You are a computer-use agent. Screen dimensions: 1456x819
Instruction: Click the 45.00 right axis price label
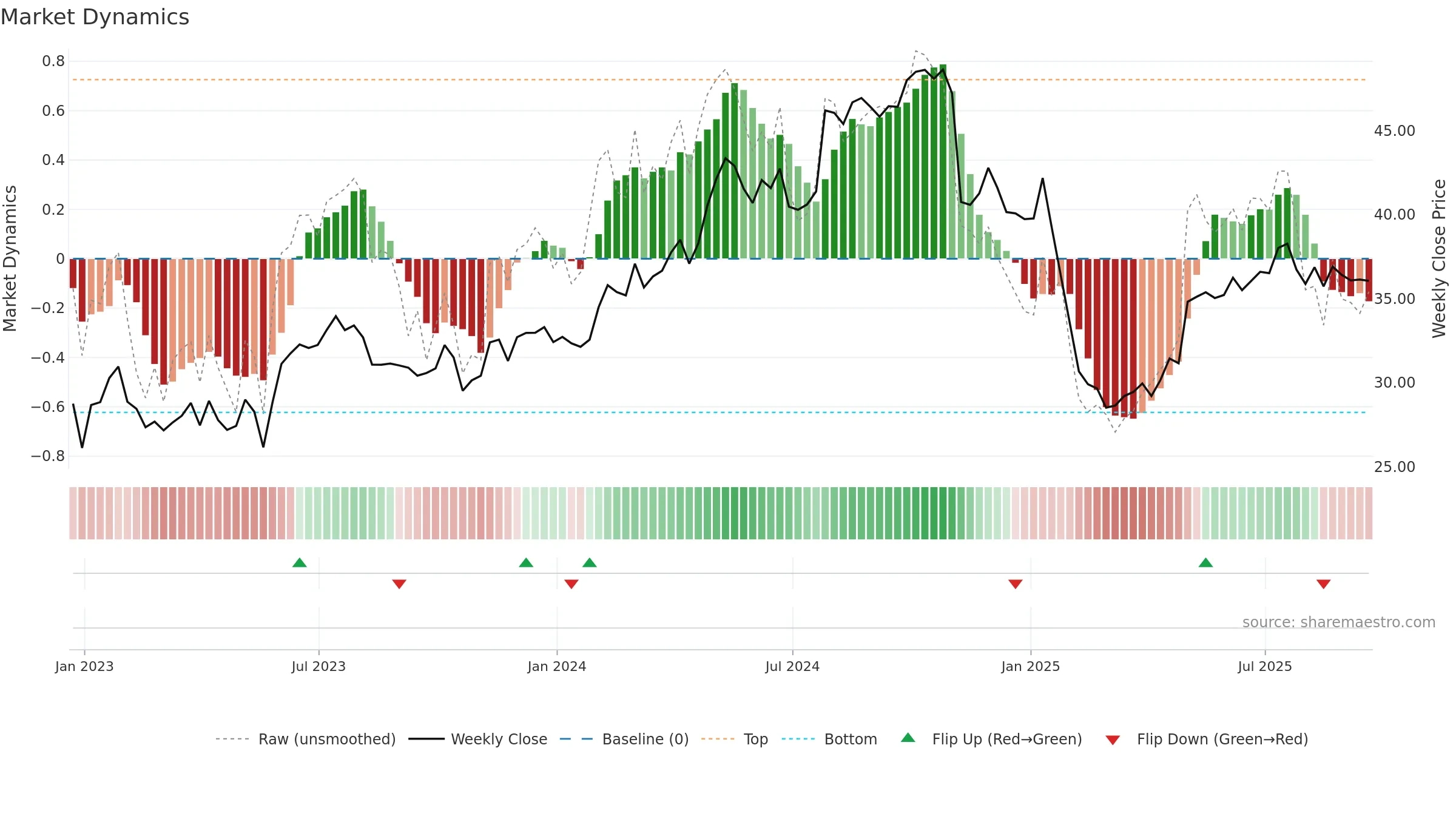(x=1395, y=131)
